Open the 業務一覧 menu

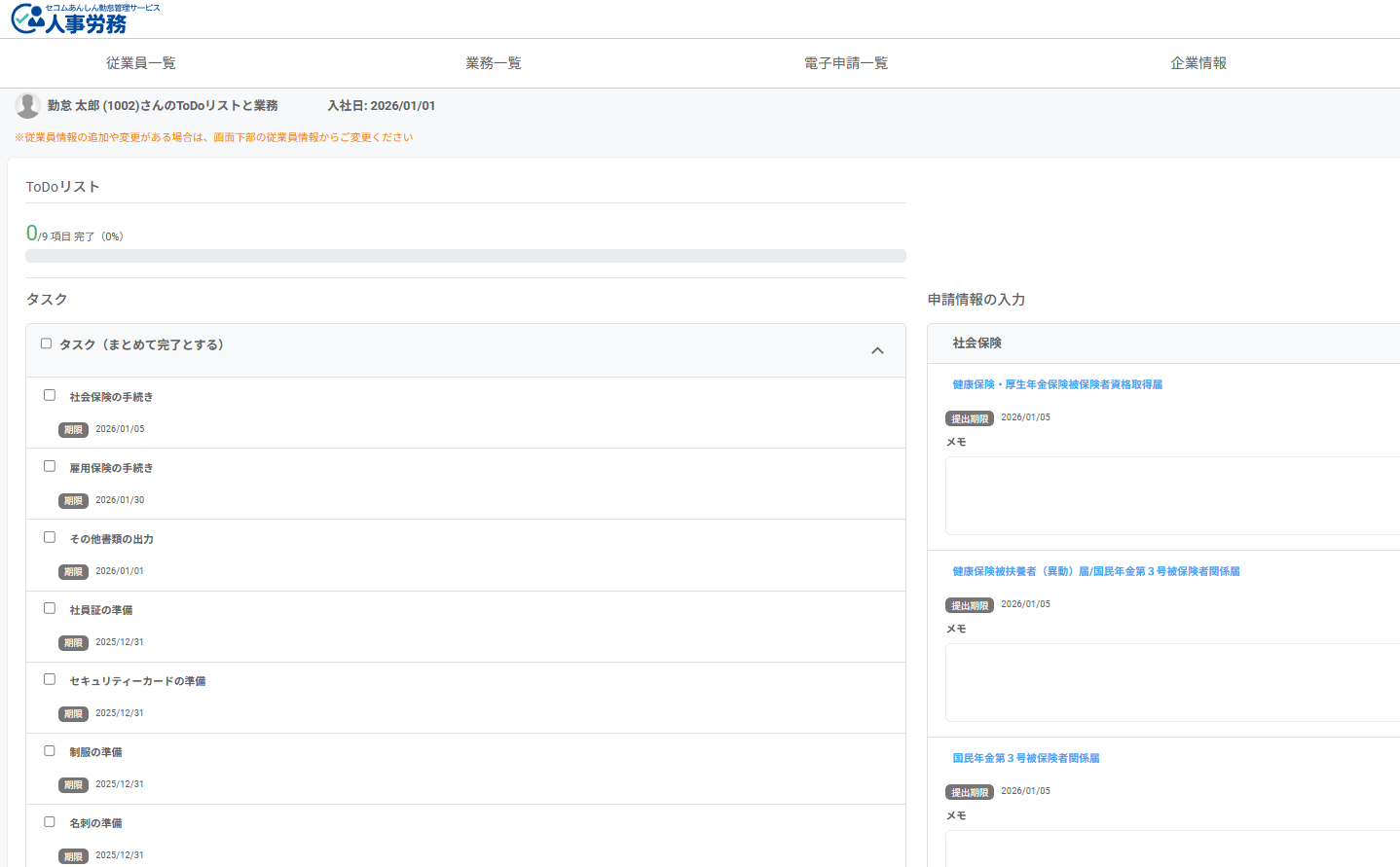pos(494,63)
